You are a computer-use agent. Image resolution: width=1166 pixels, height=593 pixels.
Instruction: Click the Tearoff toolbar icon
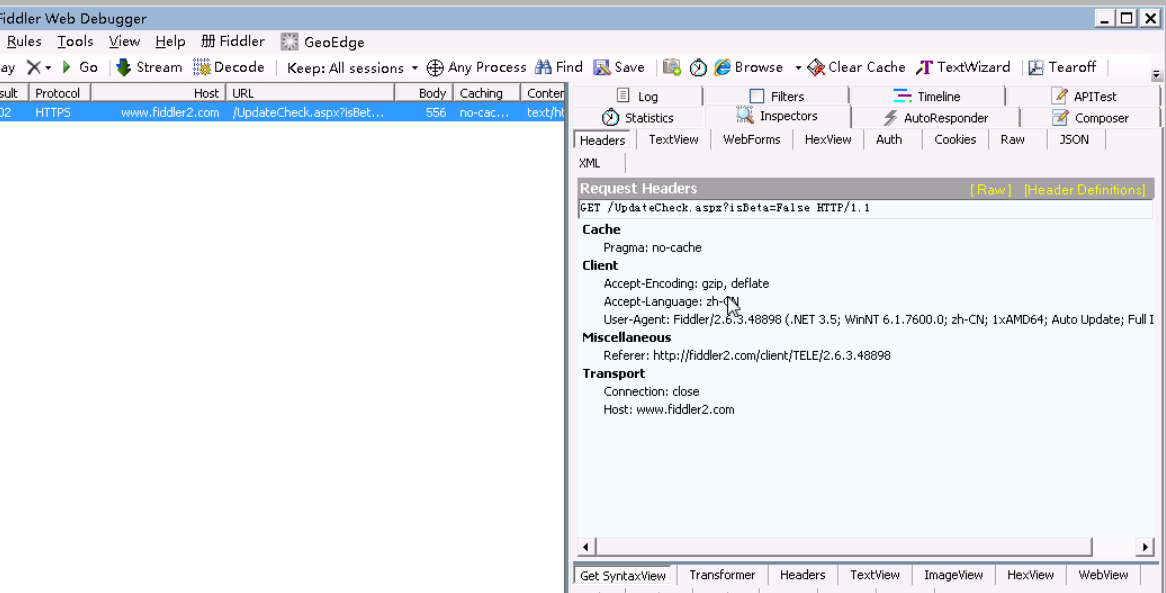1036,67
